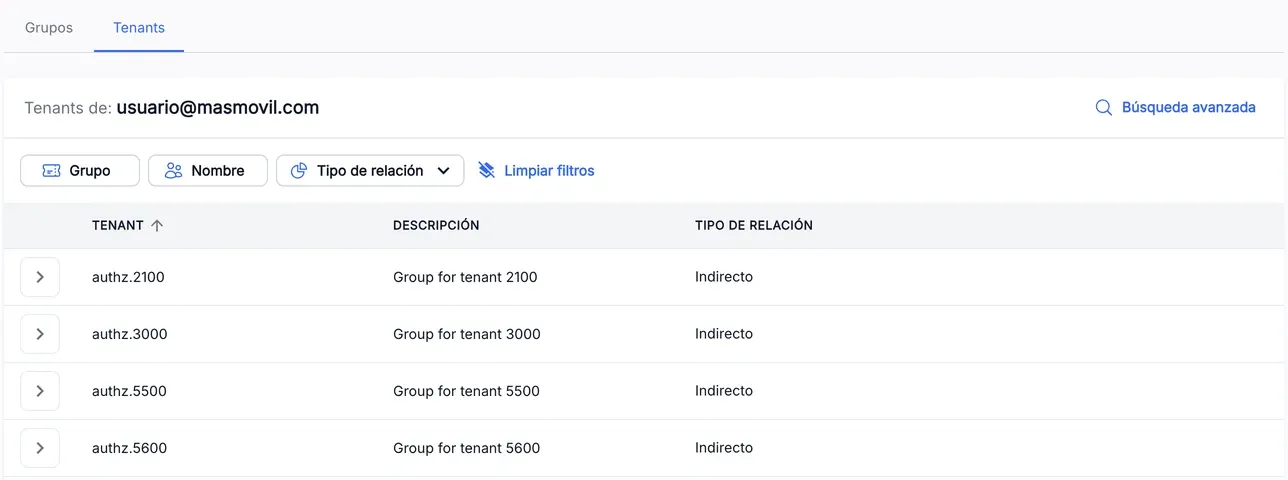1288x480 pixels.
Task: Select tenant name authz.3000
Action: [130, 334]
